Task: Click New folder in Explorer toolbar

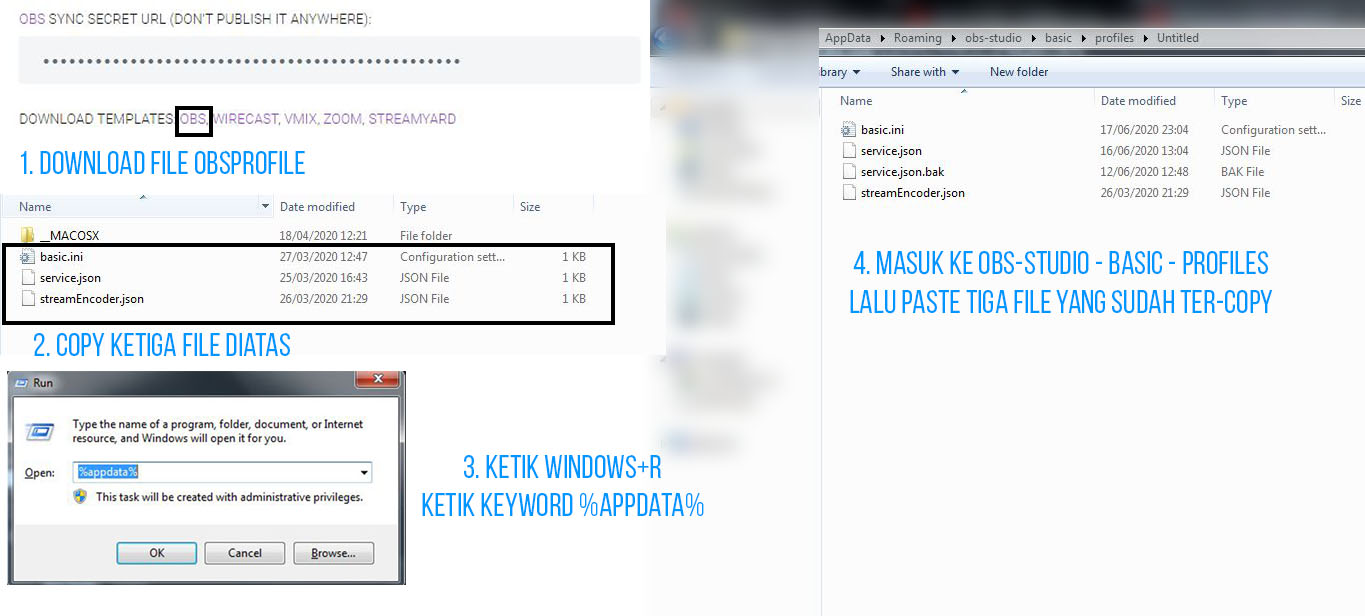Action: click(x=1019, y=72)
